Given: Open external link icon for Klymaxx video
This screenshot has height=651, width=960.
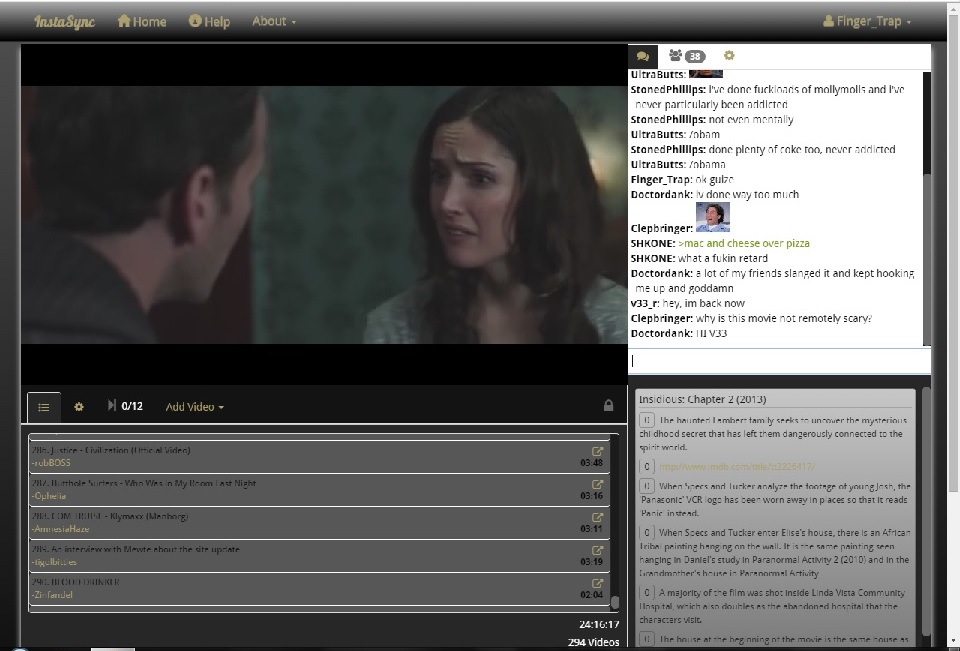Looking at the screenshot, I should click(598, 517).
